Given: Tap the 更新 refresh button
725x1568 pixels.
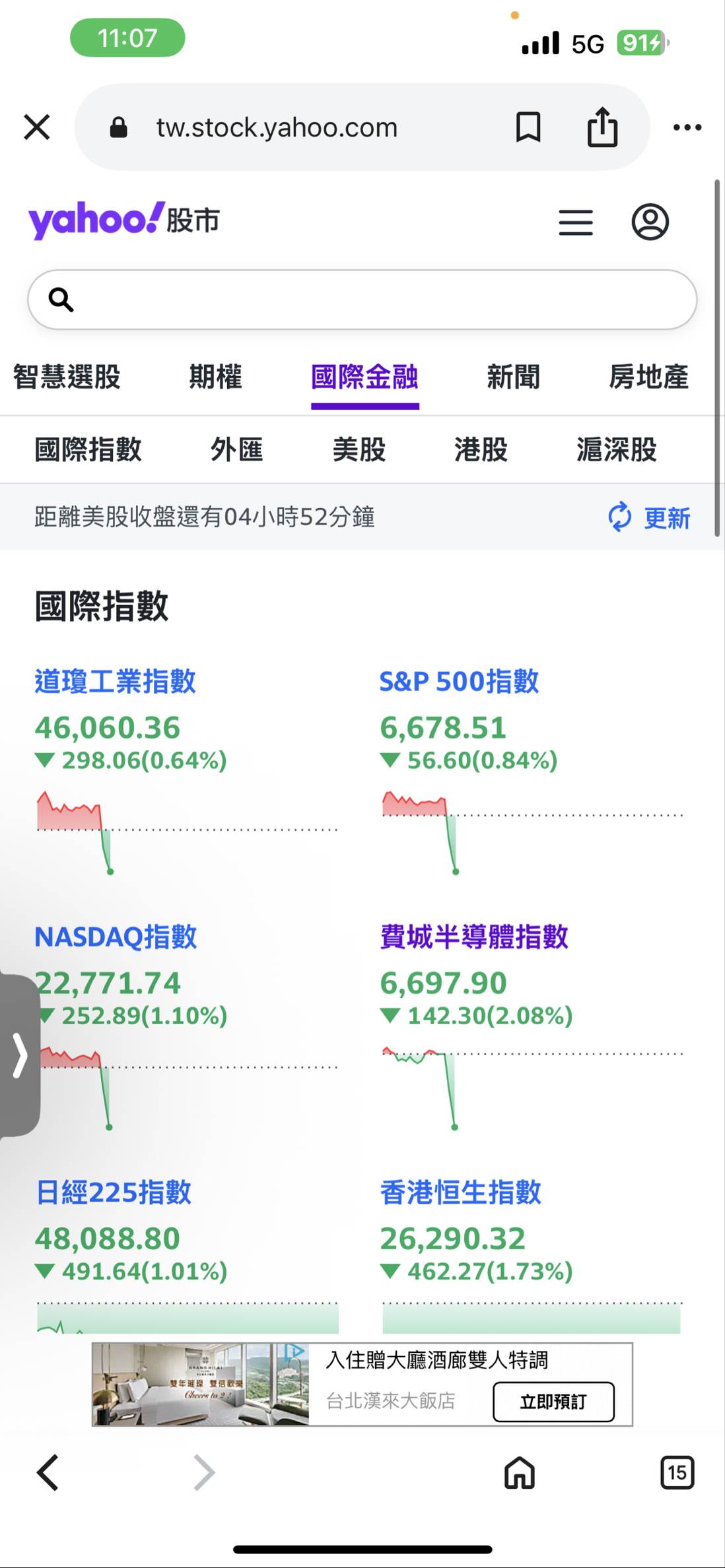Looking at the screenshot, I should pyautogui.click(x=650, y=517).
